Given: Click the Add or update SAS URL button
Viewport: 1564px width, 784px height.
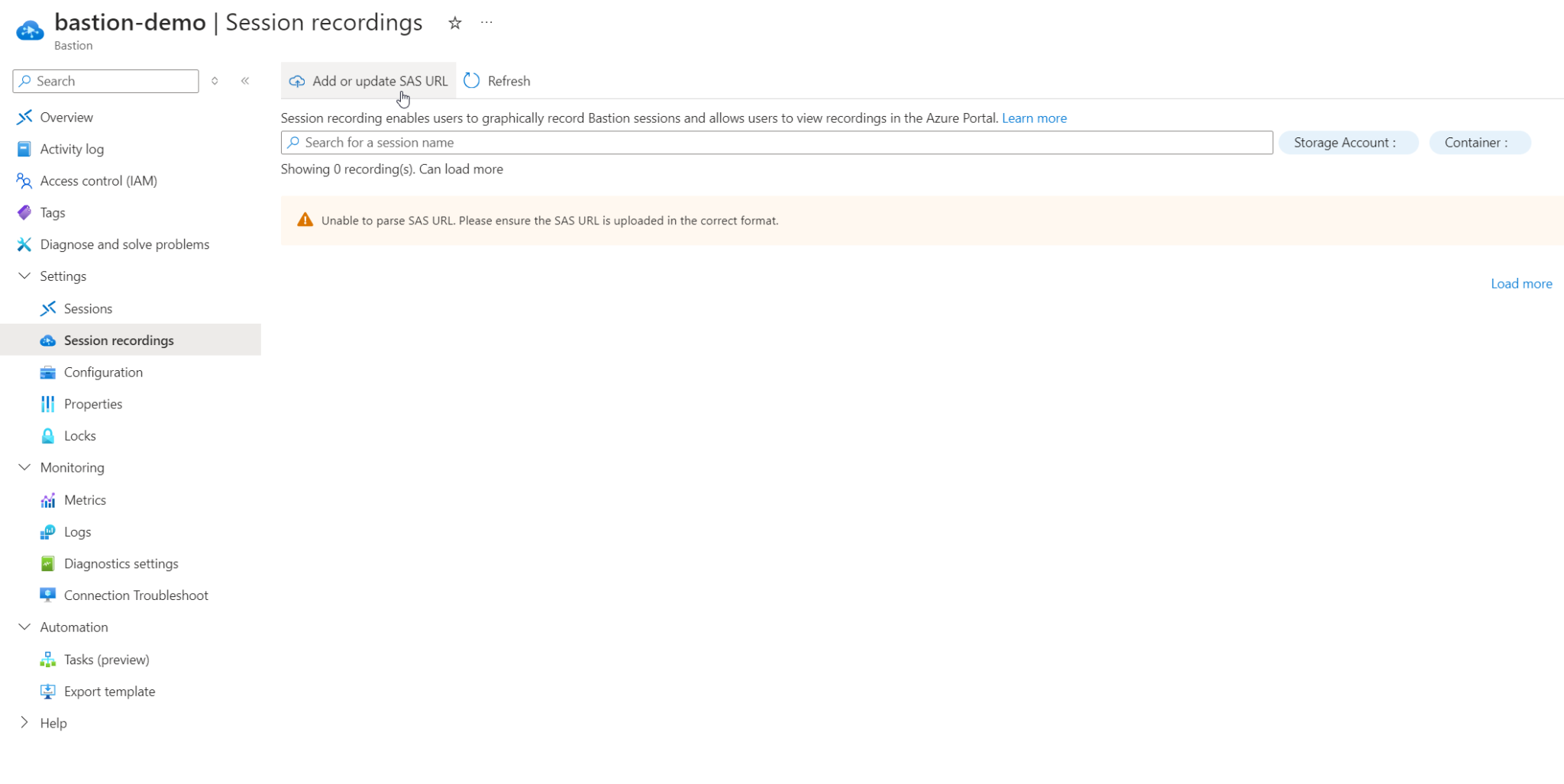Looking at the screenshot, I should pyautogui.click(x=368, y=80).
